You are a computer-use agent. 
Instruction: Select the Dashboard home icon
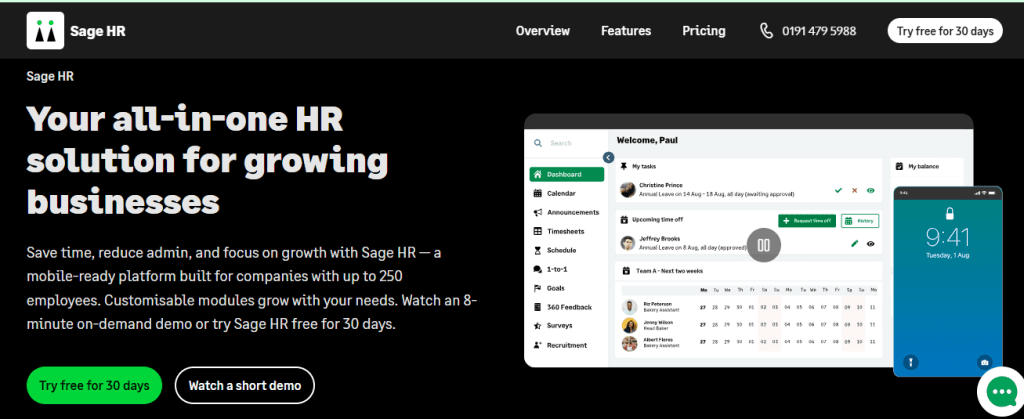pyautogui.click(x=538, y=174)
